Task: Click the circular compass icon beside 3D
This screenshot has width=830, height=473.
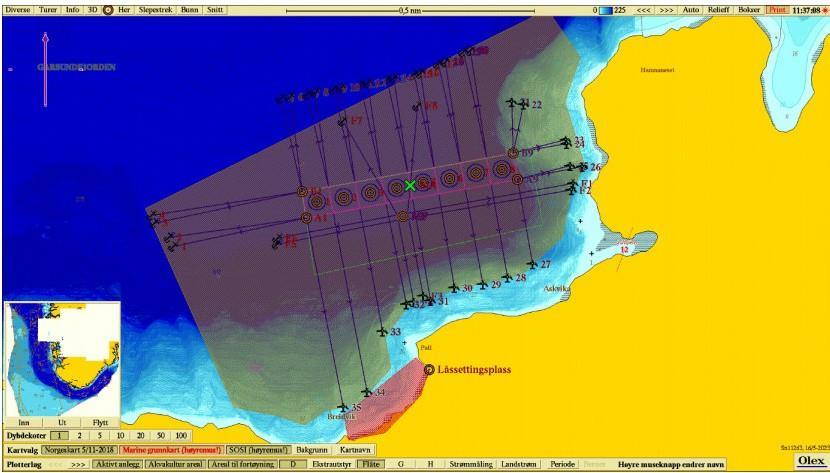Action: [x=108, y=9]
